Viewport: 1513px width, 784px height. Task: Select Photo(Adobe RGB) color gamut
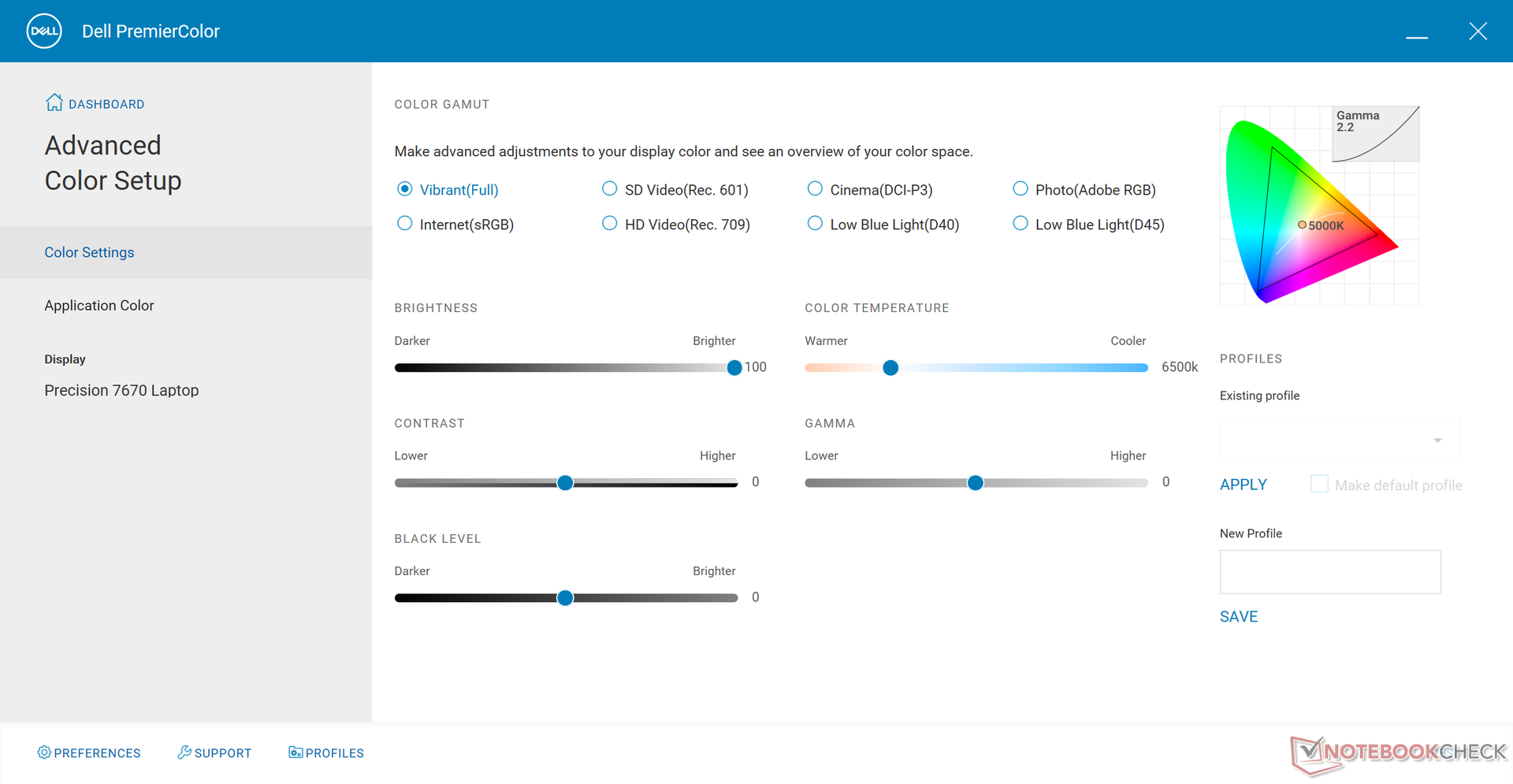[x=1020, y=189]
